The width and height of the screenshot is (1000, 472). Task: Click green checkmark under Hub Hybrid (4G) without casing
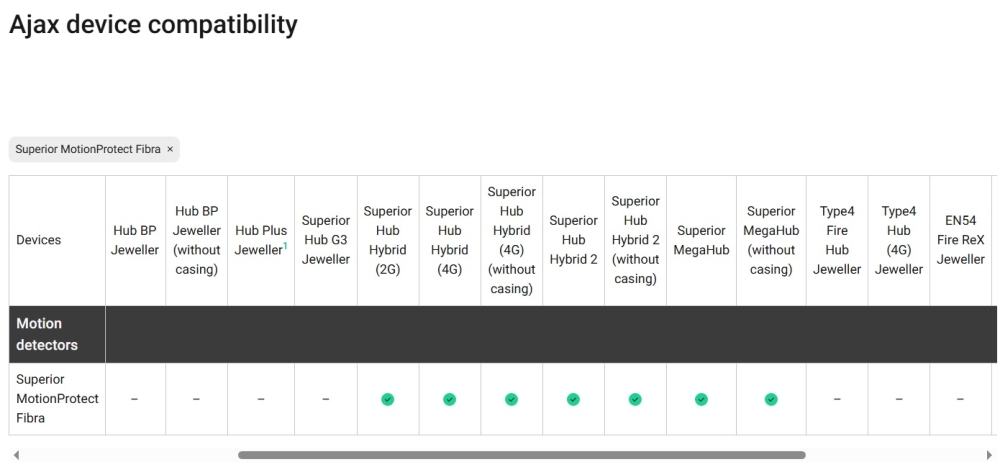click(x=512, y=399)
